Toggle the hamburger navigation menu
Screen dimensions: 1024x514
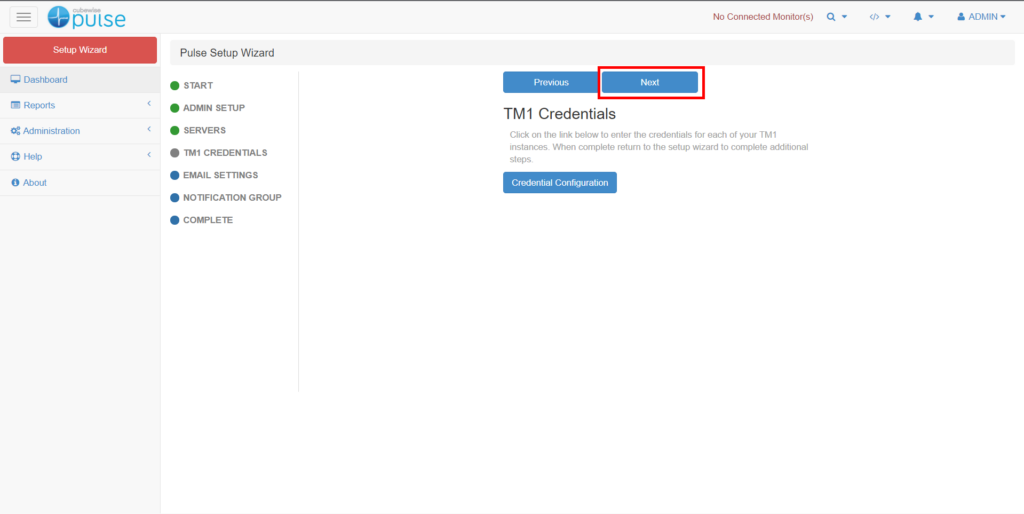pos(24,17)
